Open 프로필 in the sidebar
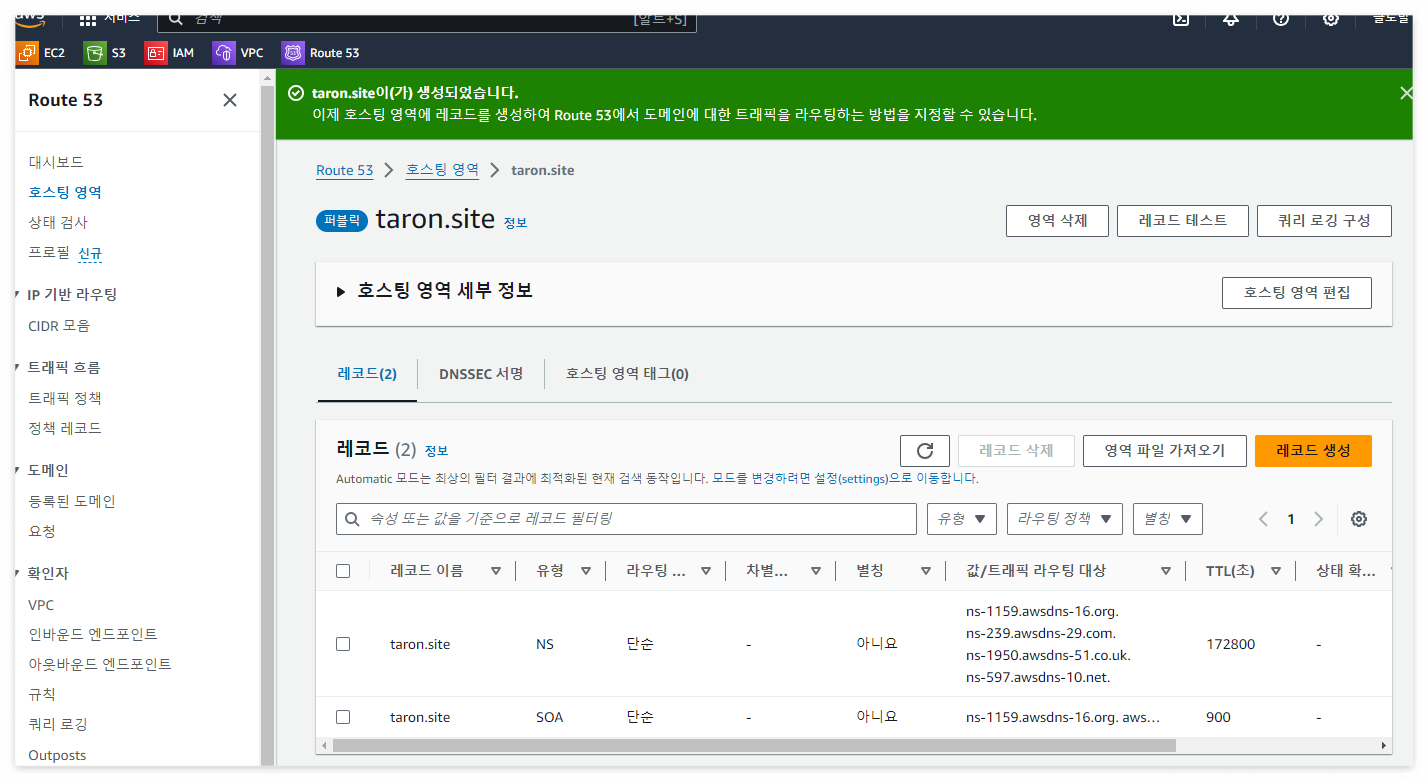This screenshot has height=781, width=1428. click(49, 253)
